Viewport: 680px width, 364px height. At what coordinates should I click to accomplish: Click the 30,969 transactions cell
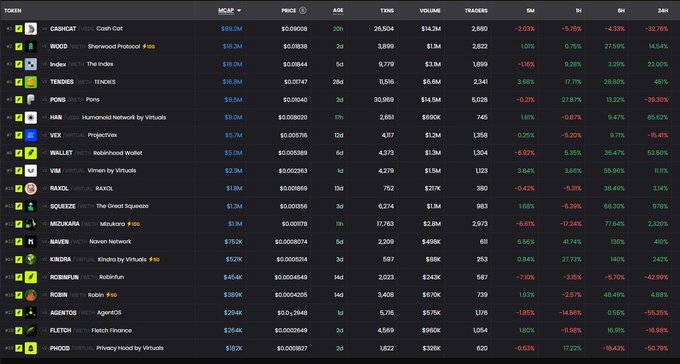point(384,100)
